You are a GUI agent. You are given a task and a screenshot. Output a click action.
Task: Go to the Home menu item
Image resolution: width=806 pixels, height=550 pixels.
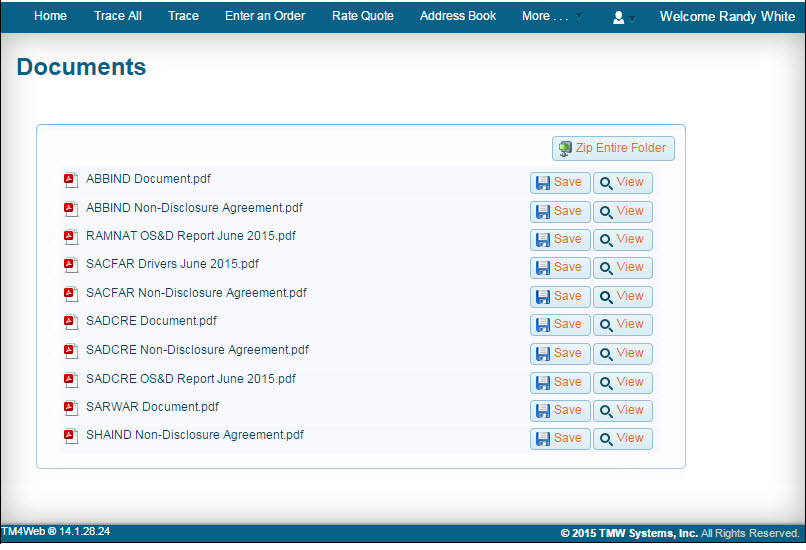[x=50, y=16]
